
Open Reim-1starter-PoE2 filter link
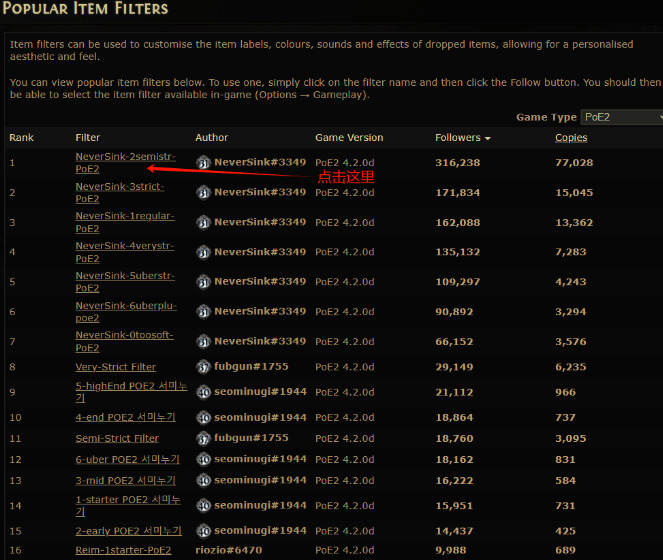123,550
